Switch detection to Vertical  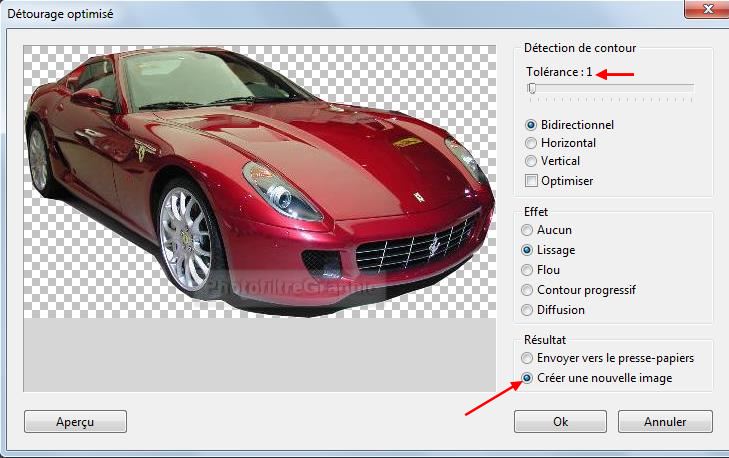coord(531,161)
